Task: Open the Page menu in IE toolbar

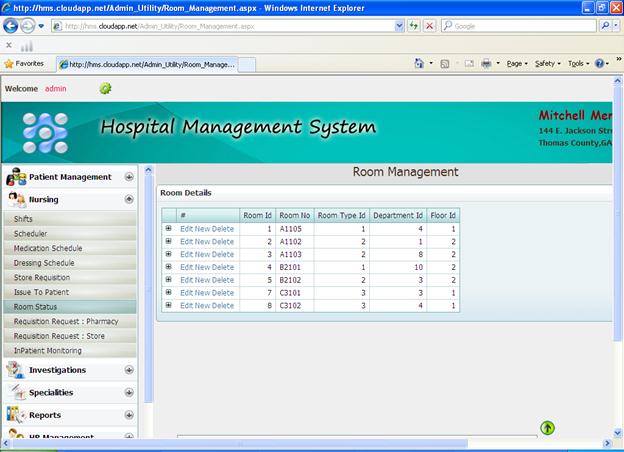Action: click(518, 63)
